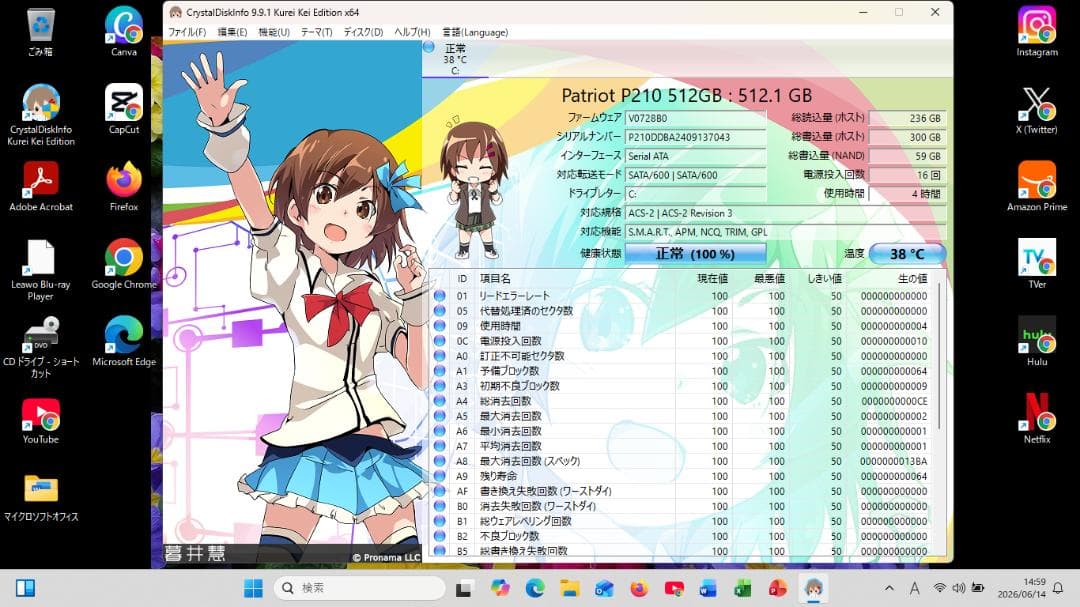Expand the system tray hidden icons chevron
This screenshot has height=607, width=1080.
[x=889, y=588]
